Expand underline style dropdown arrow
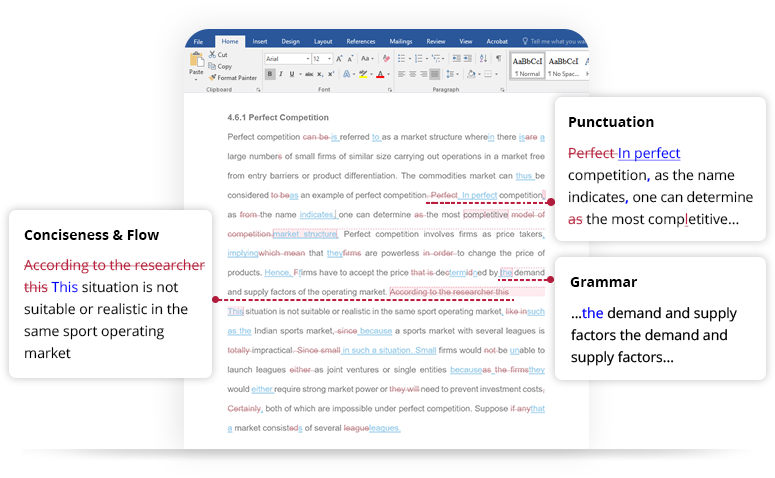Viewport: 775px width, 478px height. tap(300, 74)
